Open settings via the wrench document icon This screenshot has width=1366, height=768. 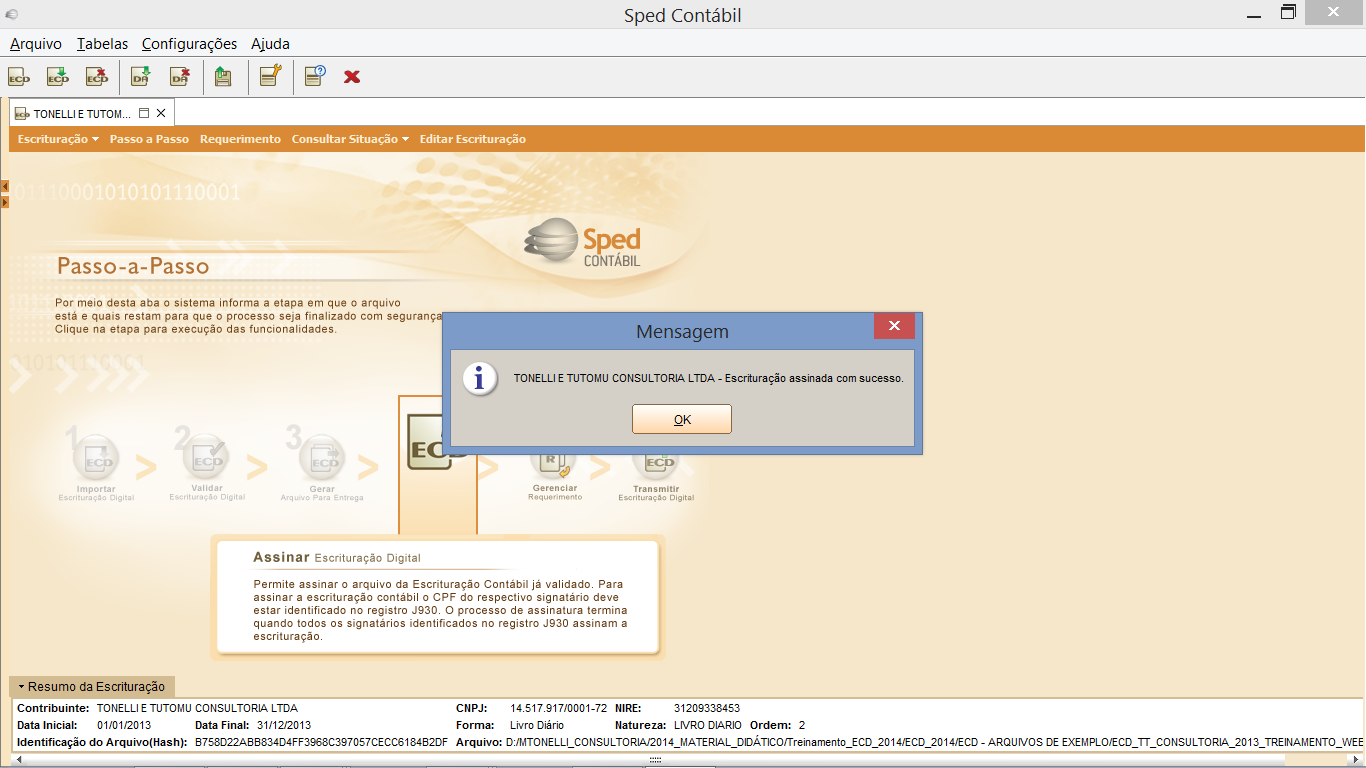(270, 76)
